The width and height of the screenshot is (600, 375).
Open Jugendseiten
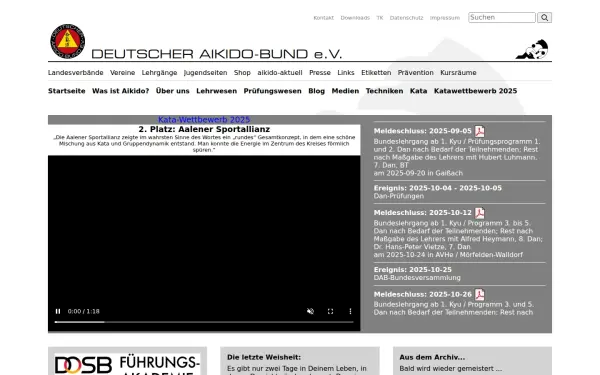click(205, 73)
